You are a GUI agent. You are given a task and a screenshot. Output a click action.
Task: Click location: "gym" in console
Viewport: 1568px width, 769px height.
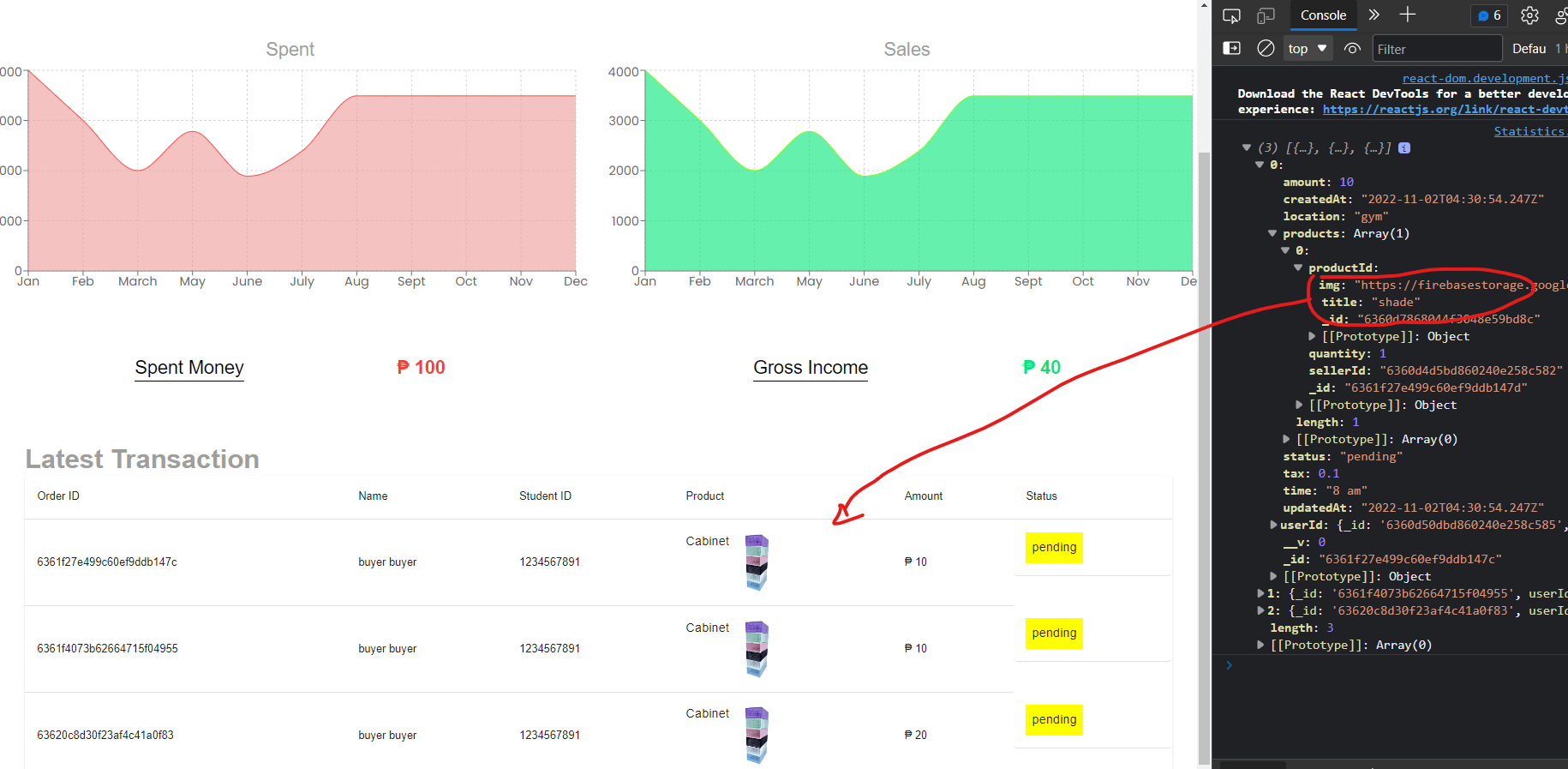click(1336, 216)
